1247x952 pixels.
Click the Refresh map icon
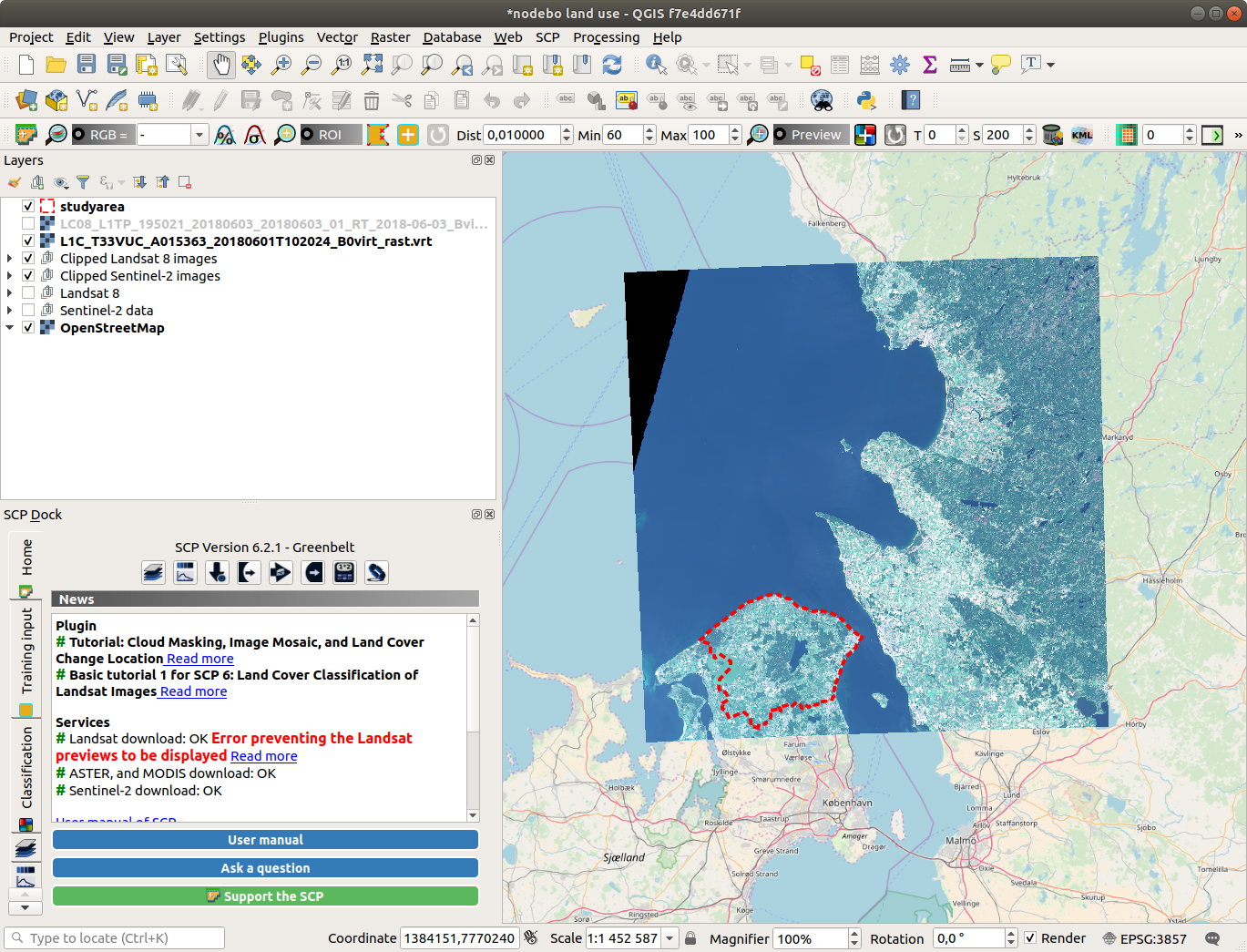tap(612, 65)
